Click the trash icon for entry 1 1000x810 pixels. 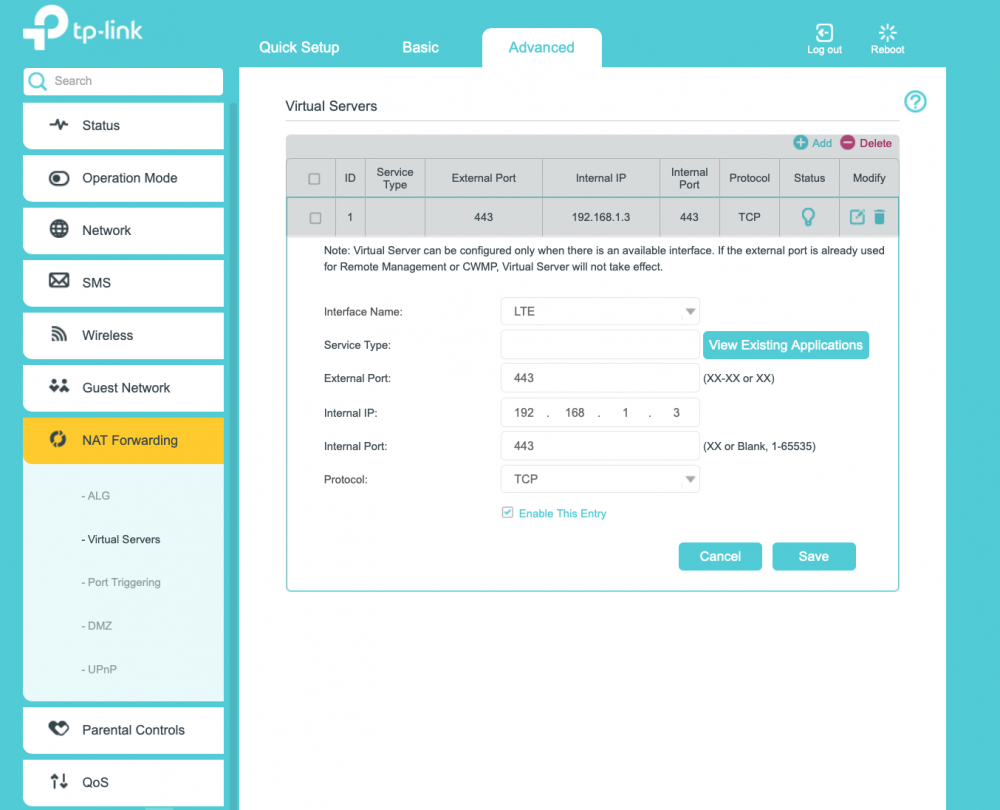point(879,217)
